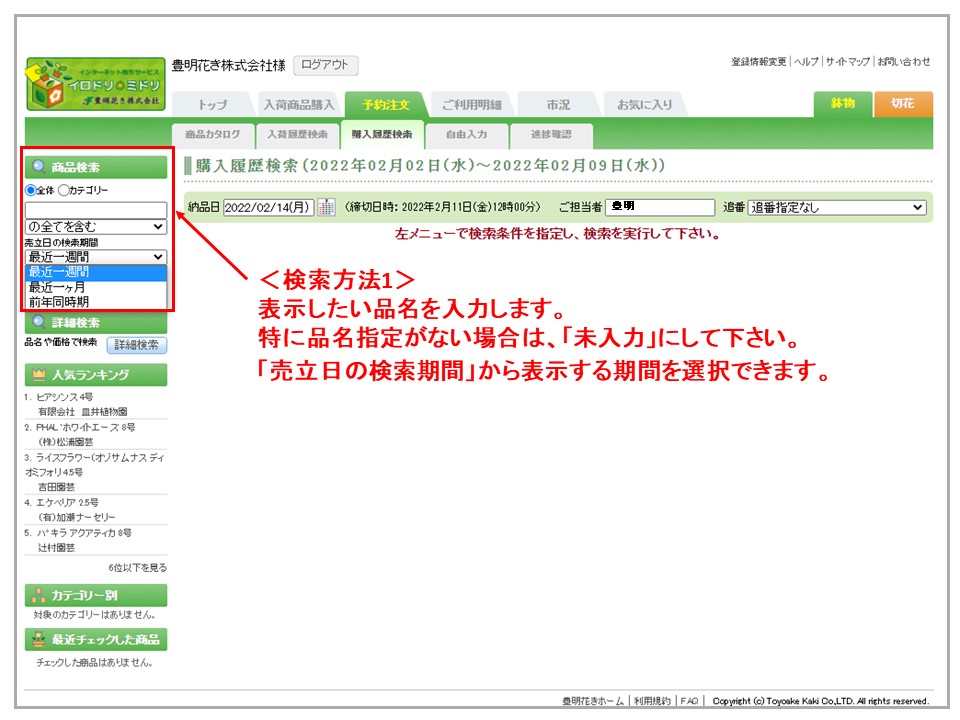
Task: Open the 入荷履歴検索 sub-tab
Action: pos(297,134)
